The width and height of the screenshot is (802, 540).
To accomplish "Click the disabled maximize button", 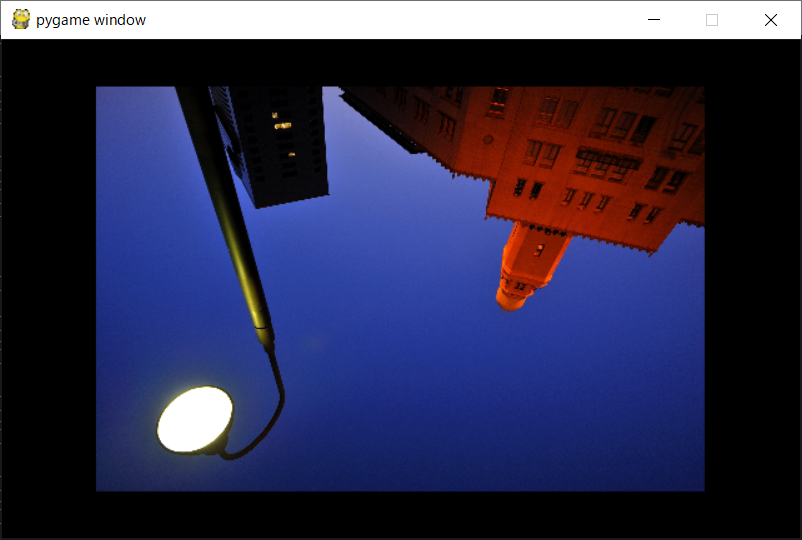I will click(712, 20).
